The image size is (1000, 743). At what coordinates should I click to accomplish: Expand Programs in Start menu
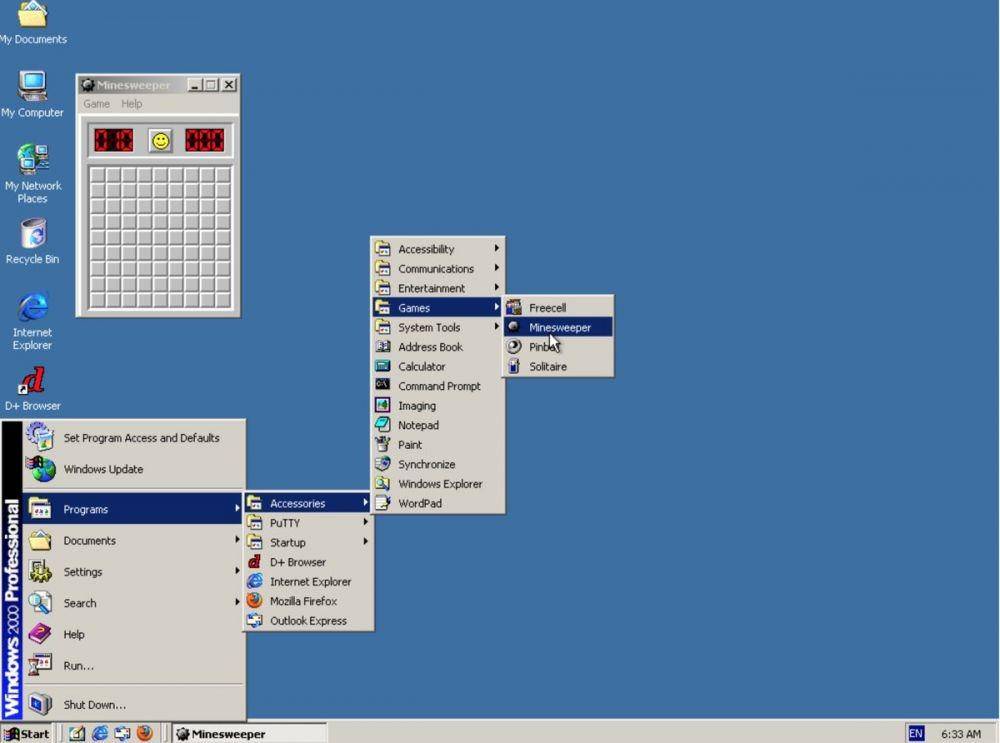point(133,509)
